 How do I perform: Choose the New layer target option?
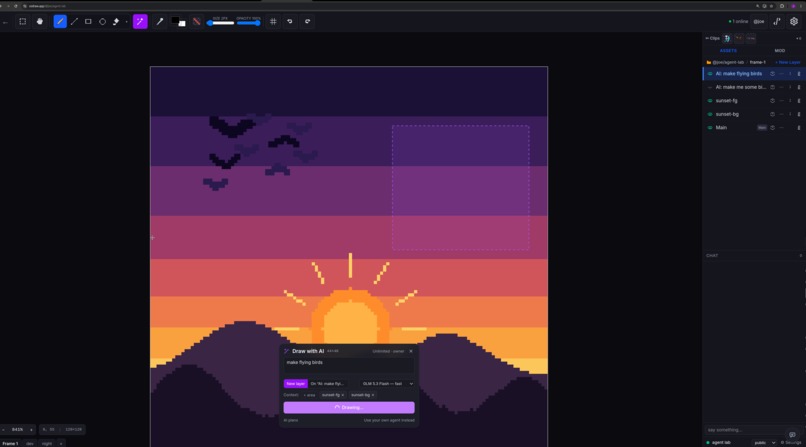(x=296, y=384)
